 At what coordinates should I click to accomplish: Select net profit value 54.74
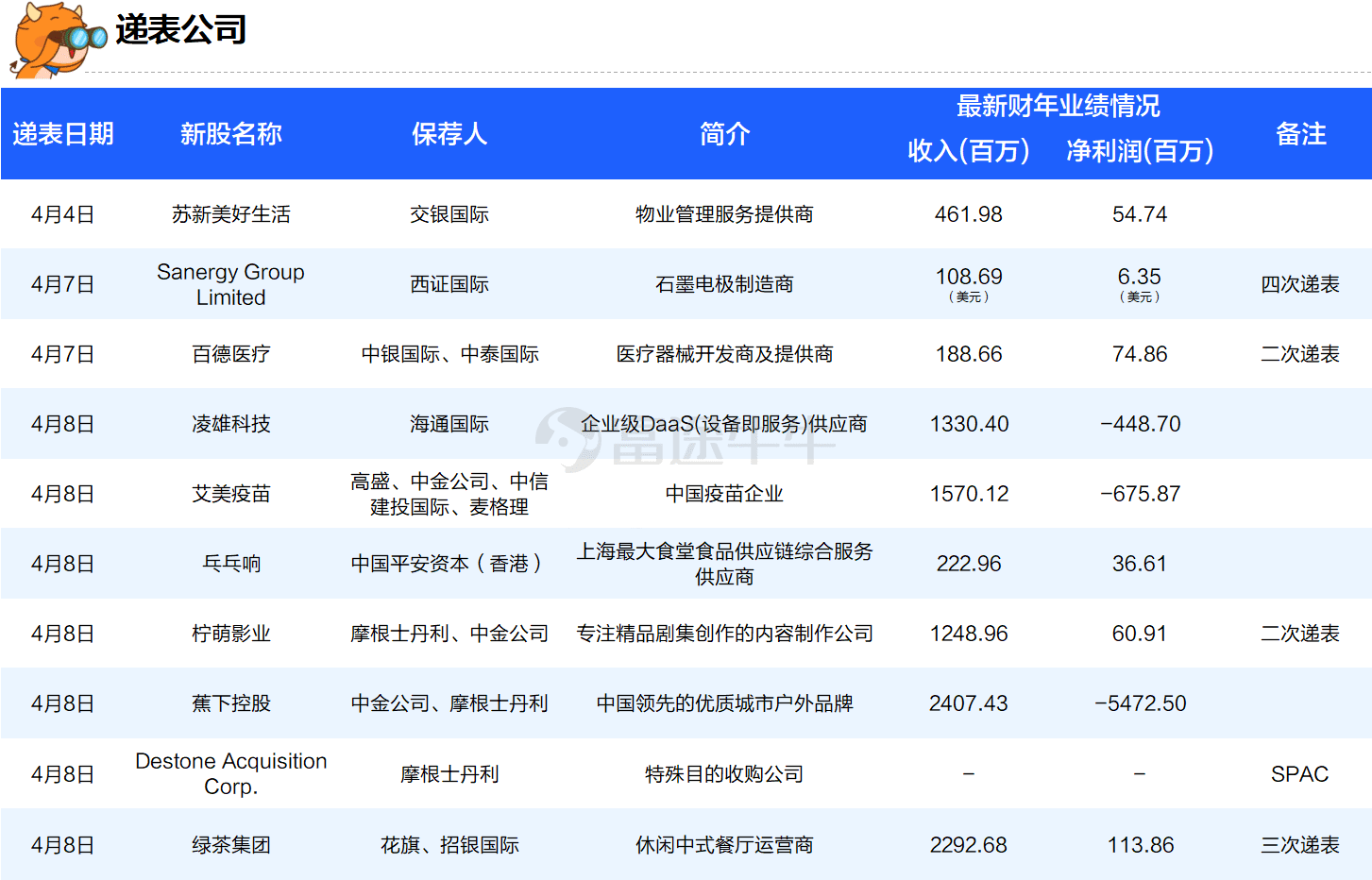[x=1140, y=214]
